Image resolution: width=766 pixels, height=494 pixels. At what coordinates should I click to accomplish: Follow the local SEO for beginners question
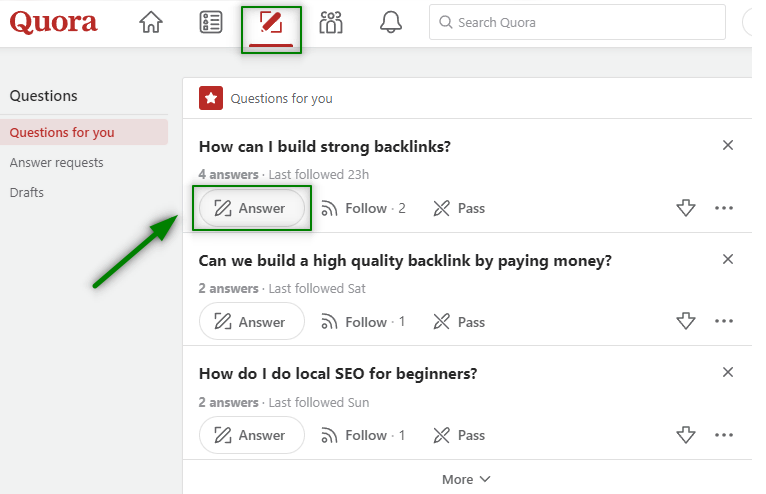click(363, 435)
